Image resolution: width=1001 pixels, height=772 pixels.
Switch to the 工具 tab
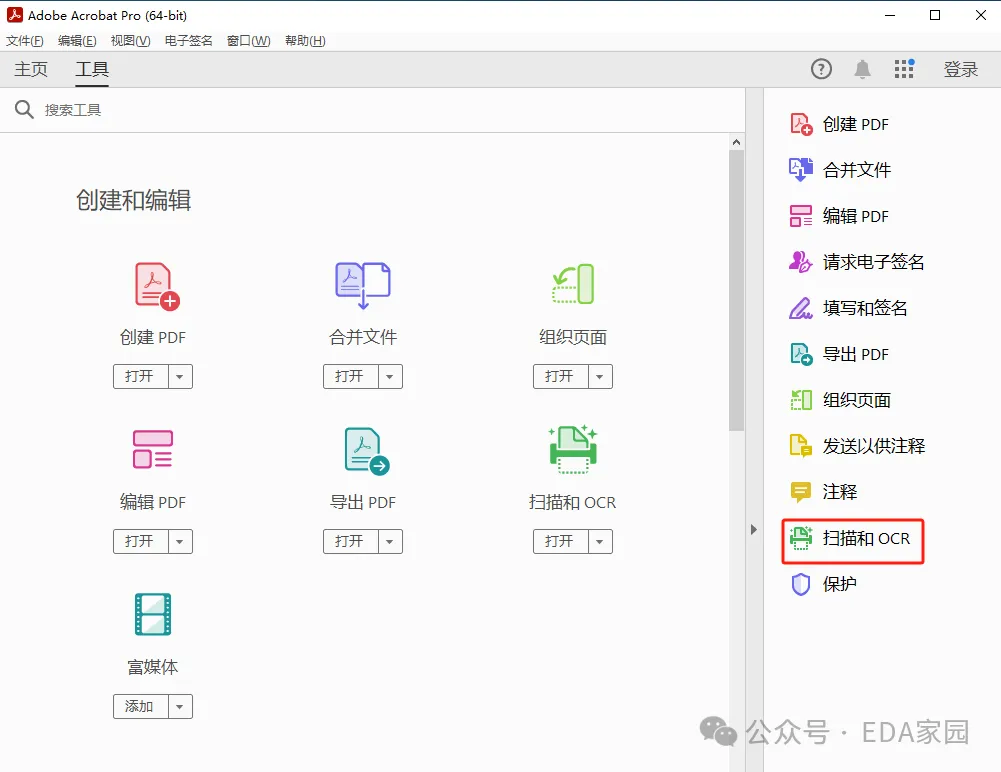tap(92, 69)
